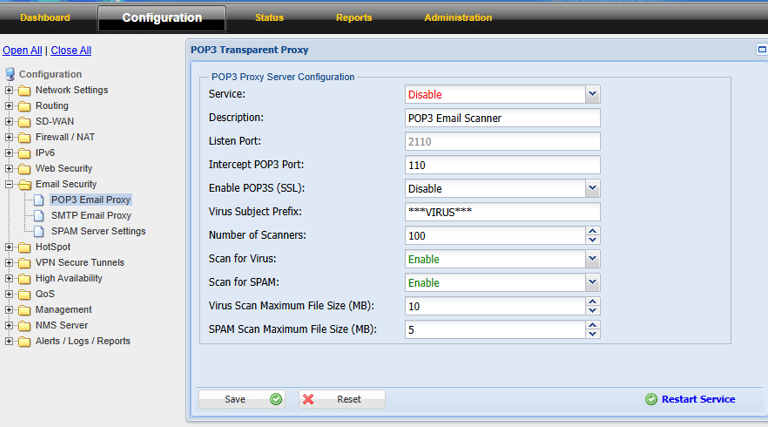Image resolution: width=768 pixels, height=427 pixels.
Task: Expand the High Availability plus box
Action: coord(9,278)
